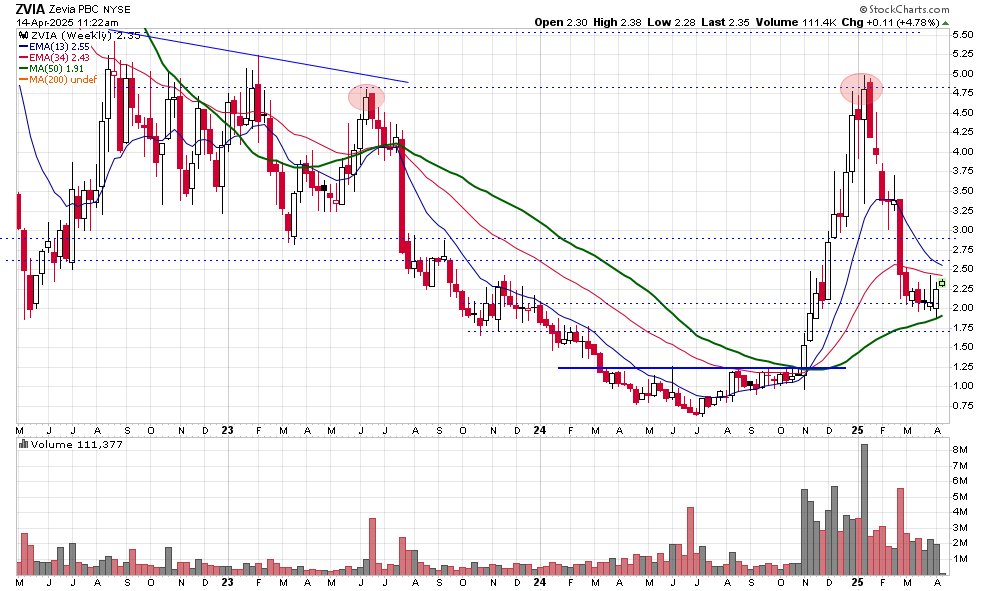Click the 5.50 price label on the right axis
Screen dimensions: 990x591
tap(965, 34)
